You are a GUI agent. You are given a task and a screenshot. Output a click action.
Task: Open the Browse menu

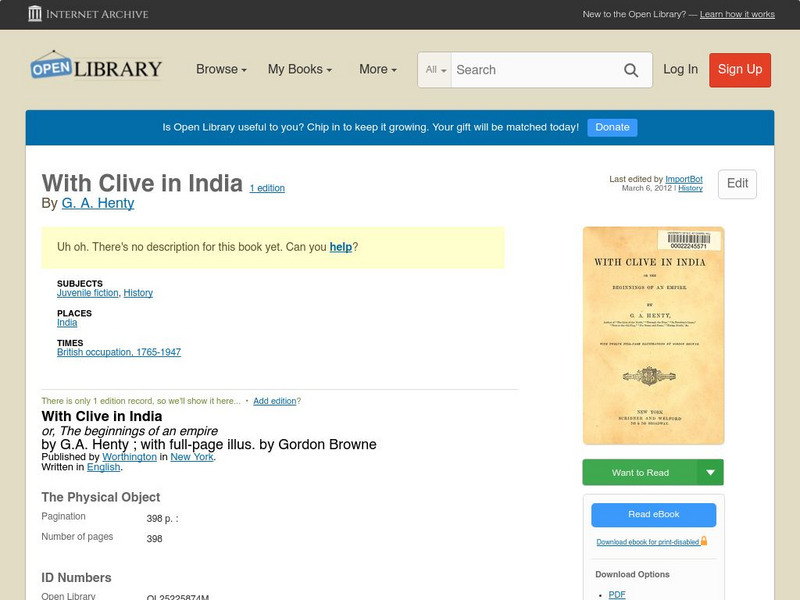coord(221,69)
